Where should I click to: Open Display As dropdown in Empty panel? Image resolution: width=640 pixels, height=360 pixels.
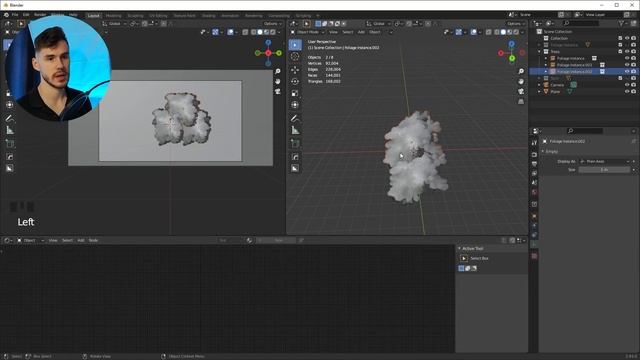605,161
